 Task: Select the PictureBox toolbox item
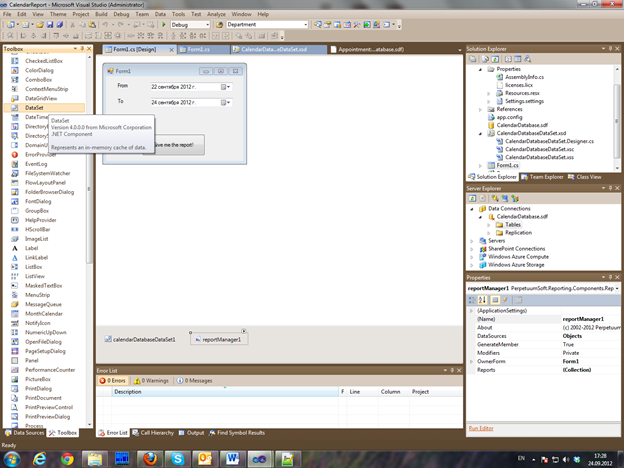[x=38, y=379]
